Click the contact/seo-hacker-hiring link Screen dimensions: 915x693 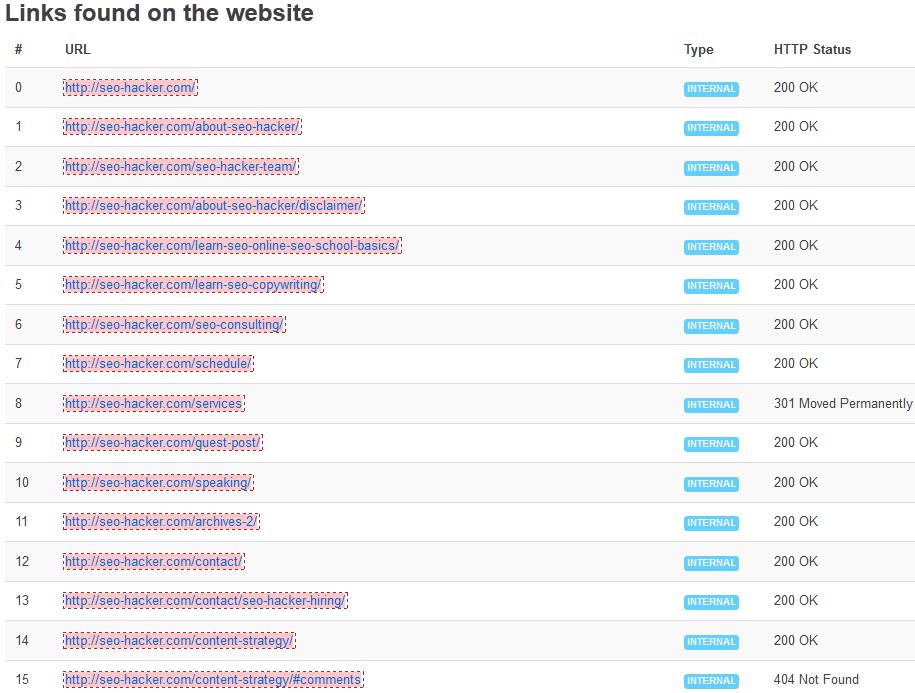click(205, 601)
